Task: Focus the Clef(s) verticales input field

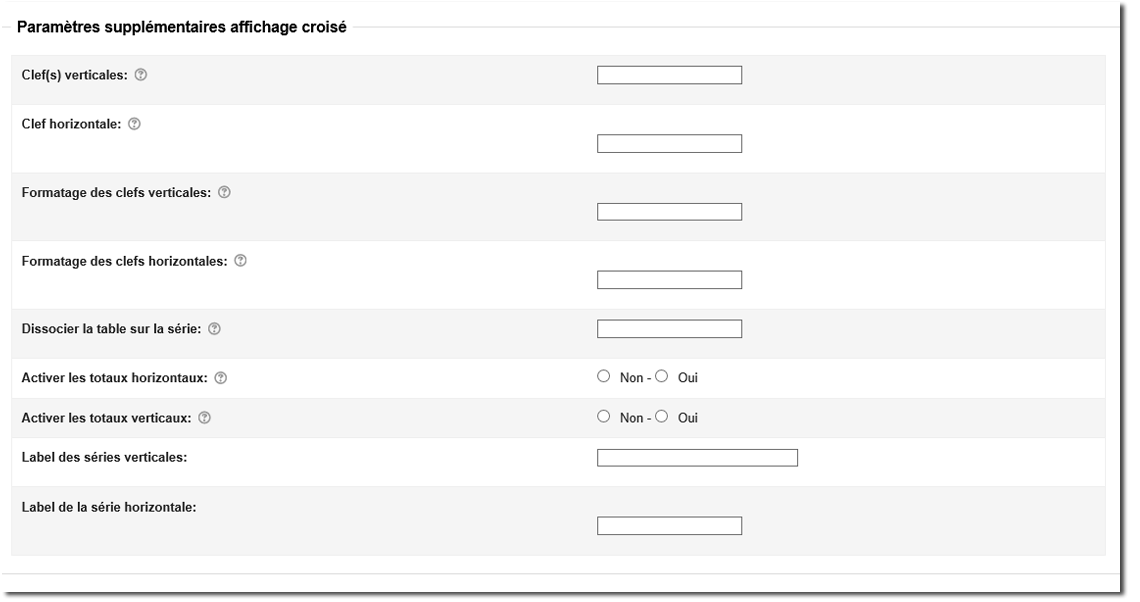Action: coord(669,75)
